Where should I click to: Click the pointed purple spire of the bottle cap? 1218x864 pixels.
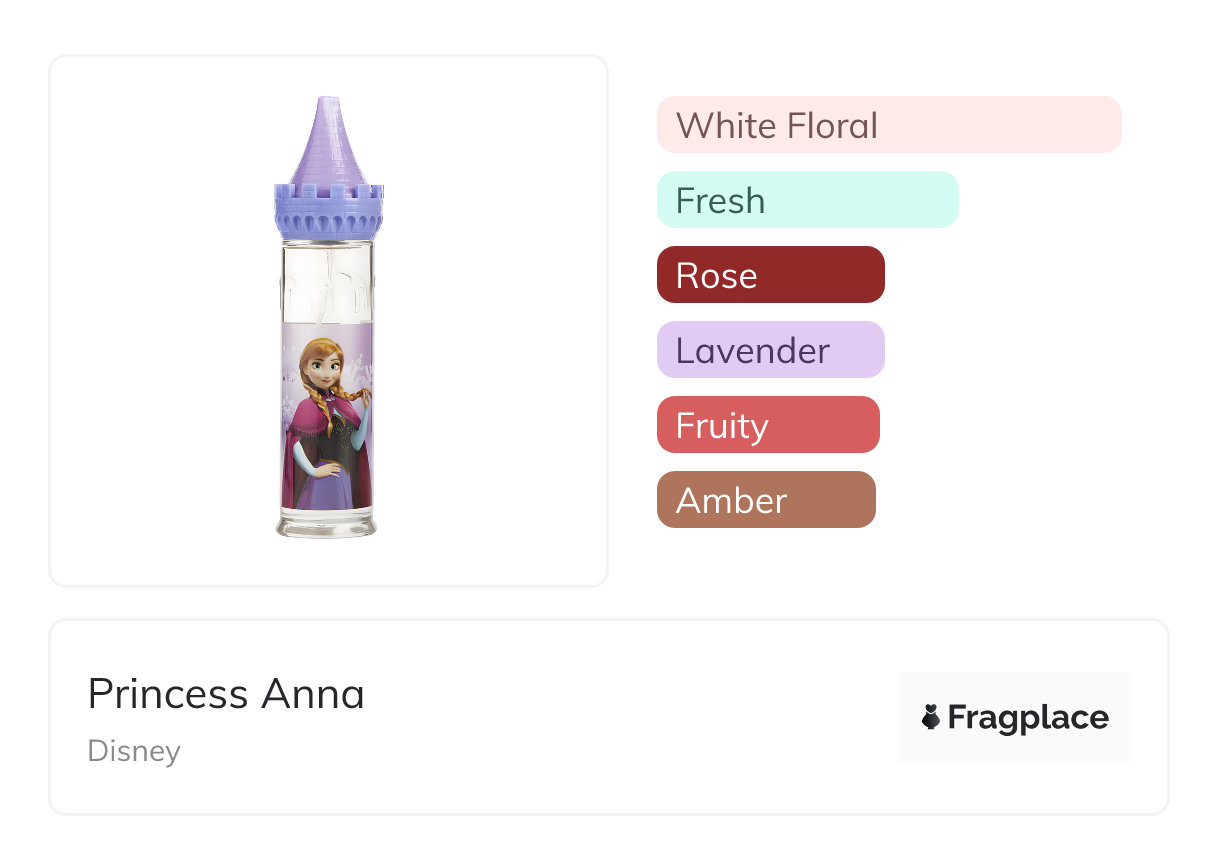click(327, 140)
